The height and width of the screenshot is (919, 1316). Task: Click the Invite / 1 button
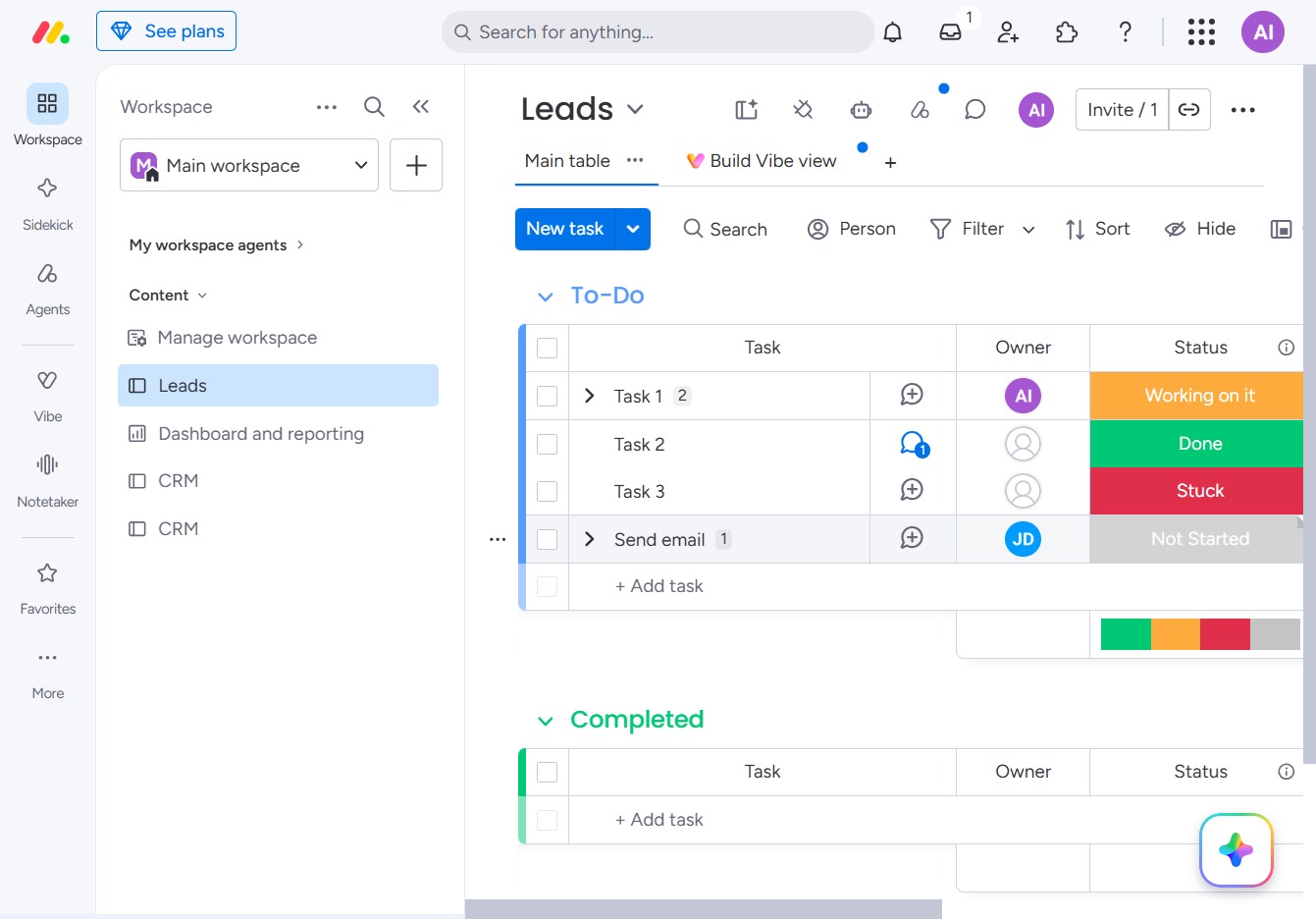[x=1122, y=110]
